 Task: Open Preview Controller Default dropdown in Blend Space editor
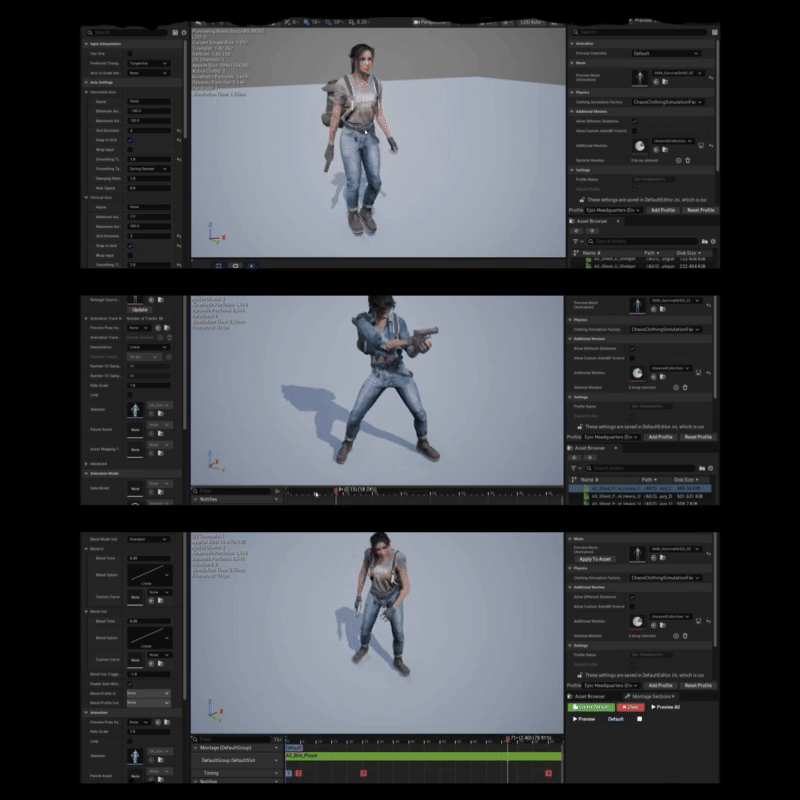(665, 53)
